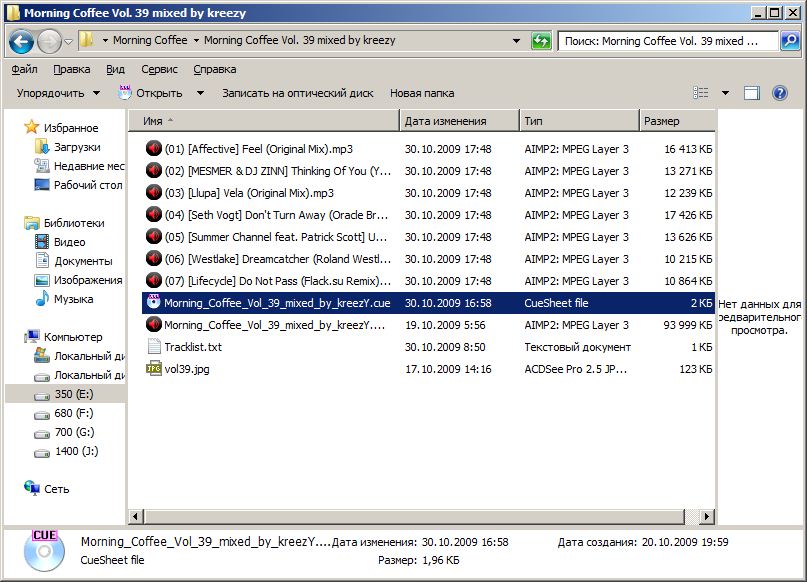Open the Вид menu

(115, 69)
